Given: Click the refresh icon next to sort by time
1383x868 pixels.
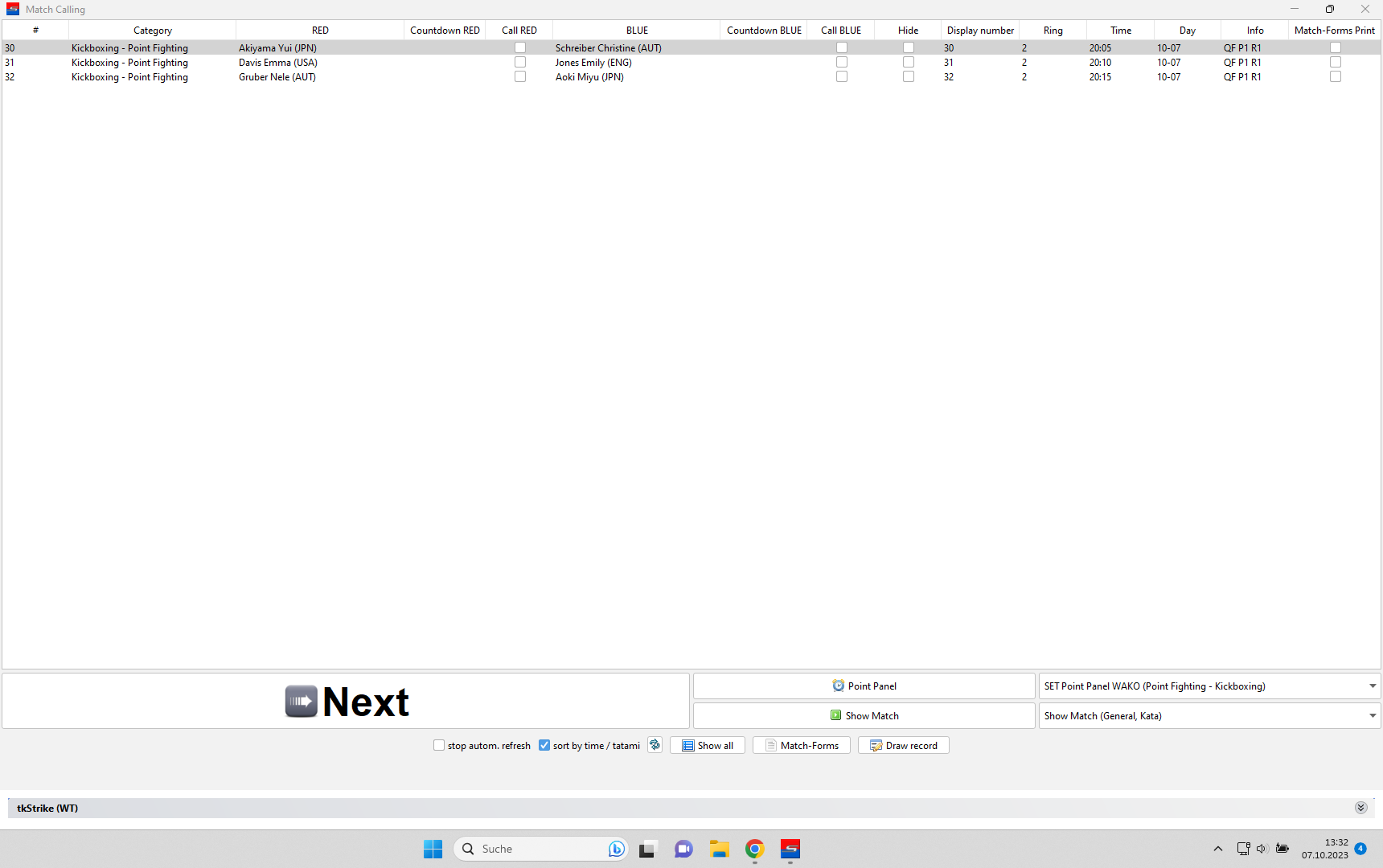Looking at the screenshot, I should 655,745.
